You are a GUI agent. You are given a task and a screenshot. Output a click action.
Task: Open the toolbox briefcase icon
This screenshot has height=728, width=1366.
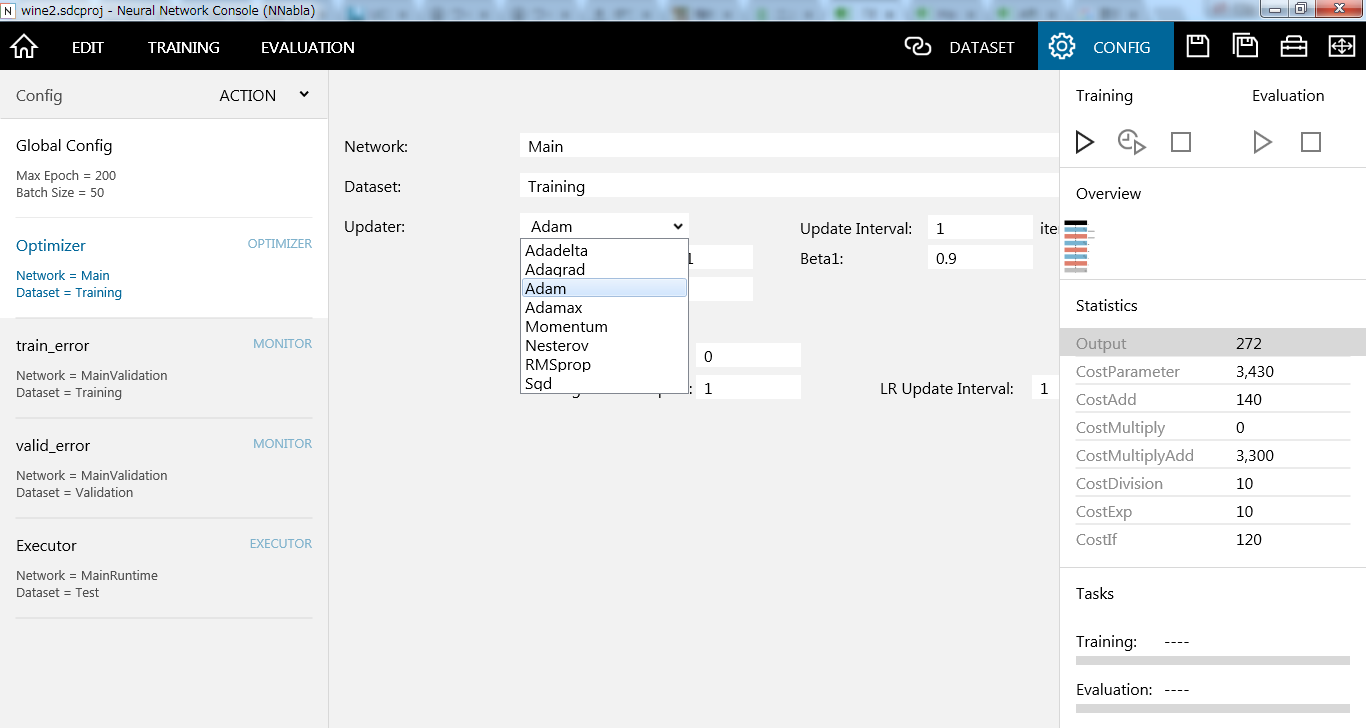click(1294, 47)
